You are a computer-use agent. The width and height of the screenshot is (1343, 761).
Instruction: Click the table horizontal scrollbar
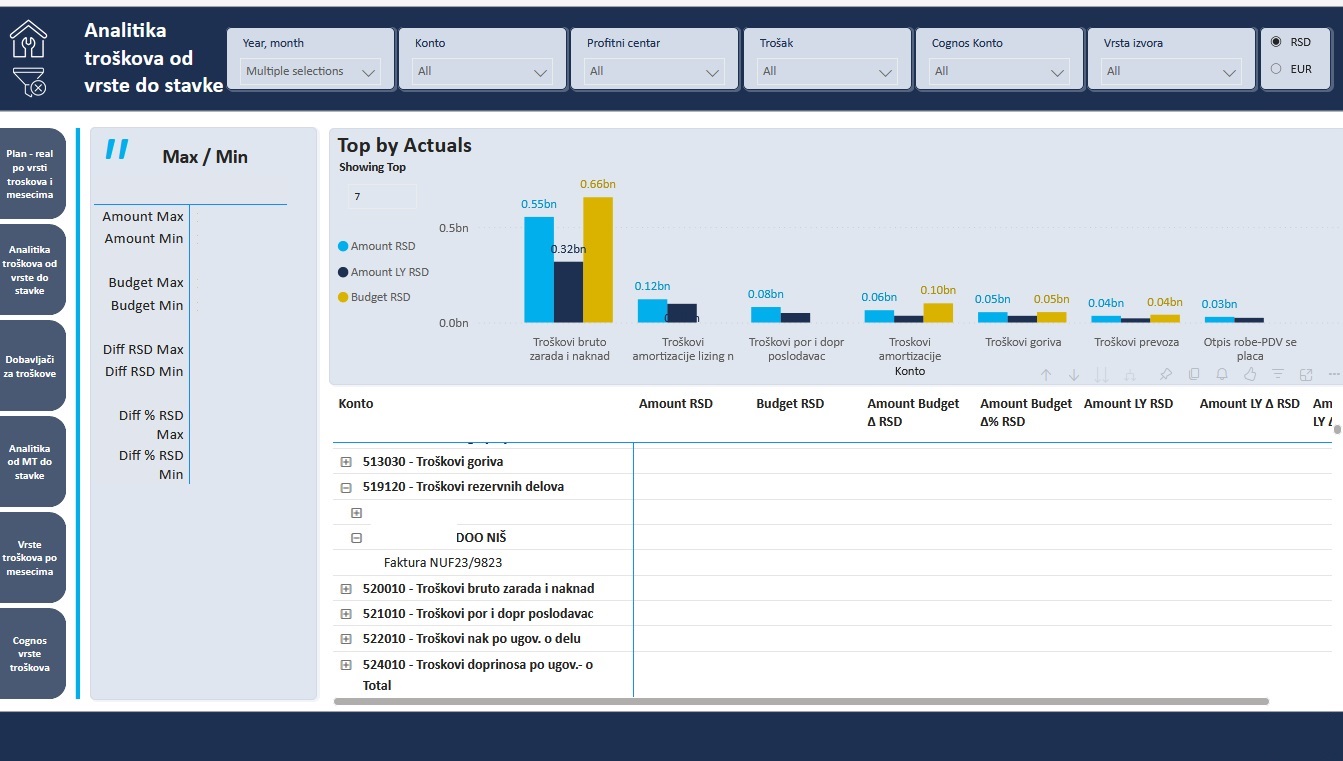coord(801,702)
